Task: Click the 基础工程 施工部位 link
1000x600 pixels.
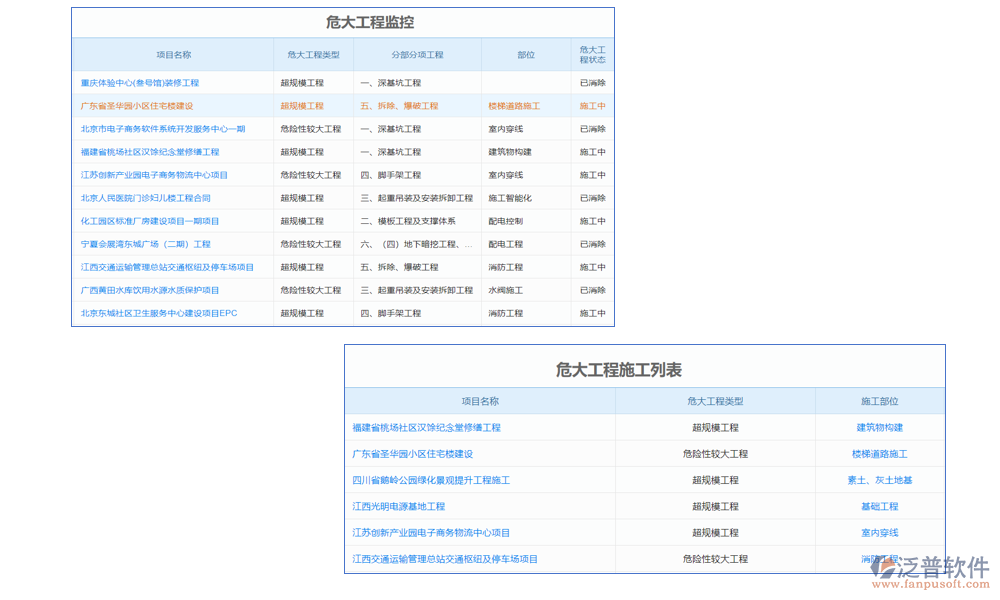Action: click(x=880, y=506)
